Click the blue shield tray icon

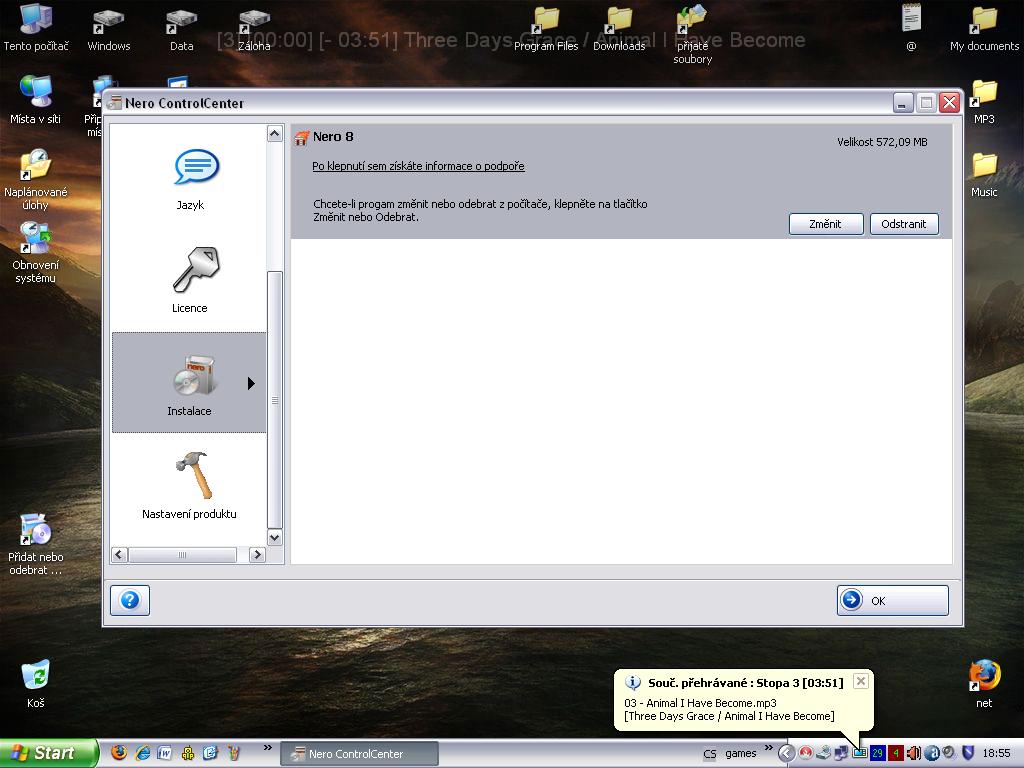[x=968, y=753]
